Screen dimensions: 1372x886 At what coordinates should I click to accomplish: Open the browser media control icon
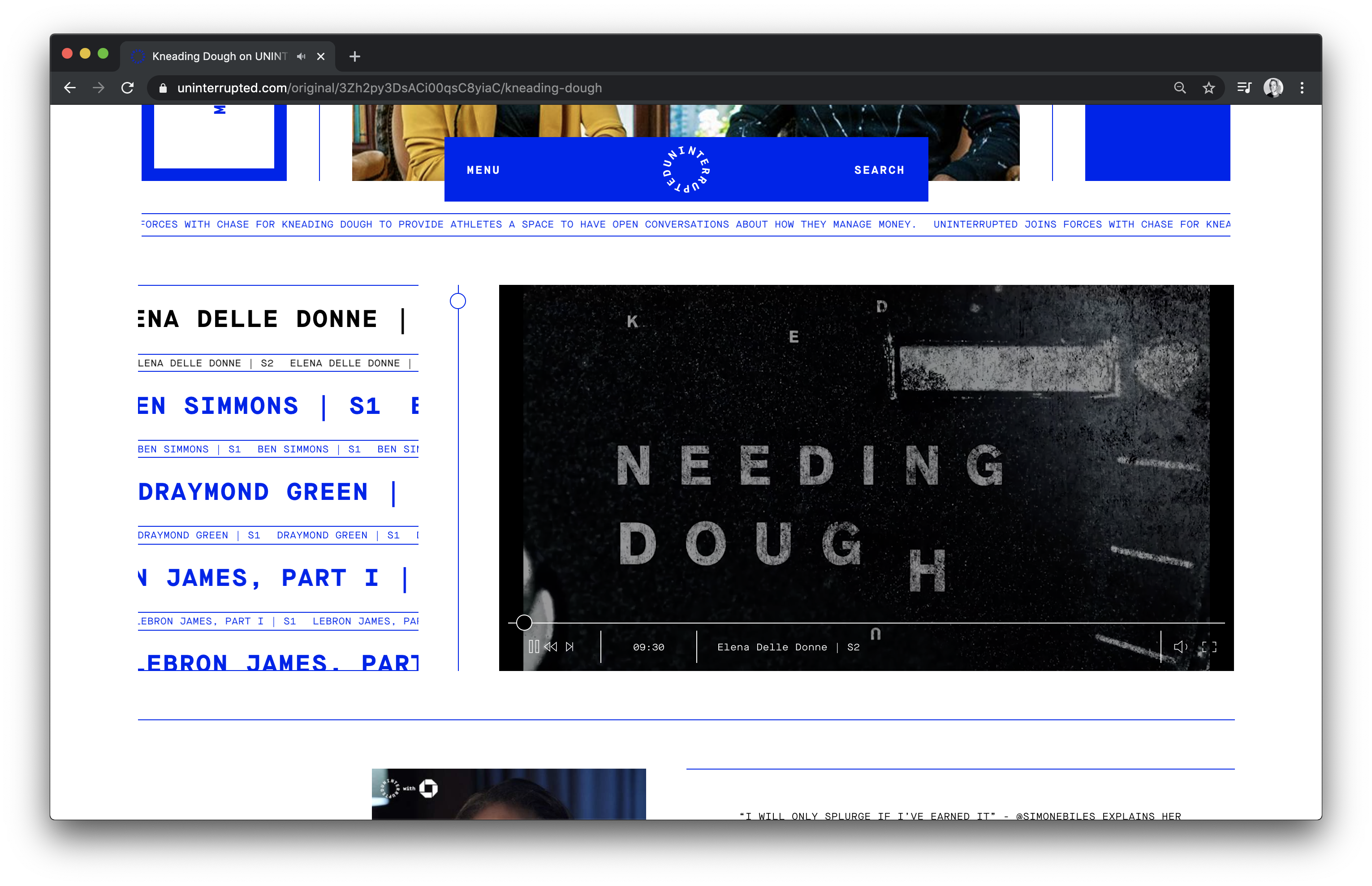pyautogui.click(x=1244, y=87)
